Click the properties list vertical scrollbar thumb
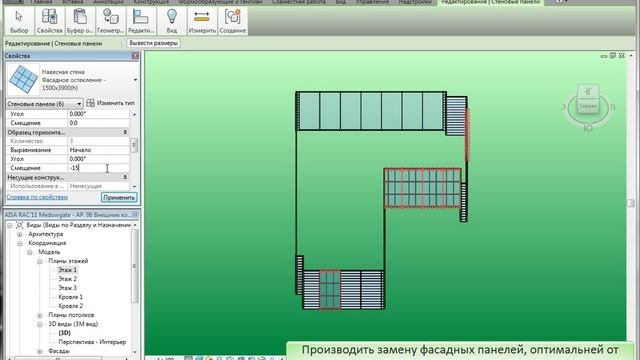640x360 pixels. 134,145
